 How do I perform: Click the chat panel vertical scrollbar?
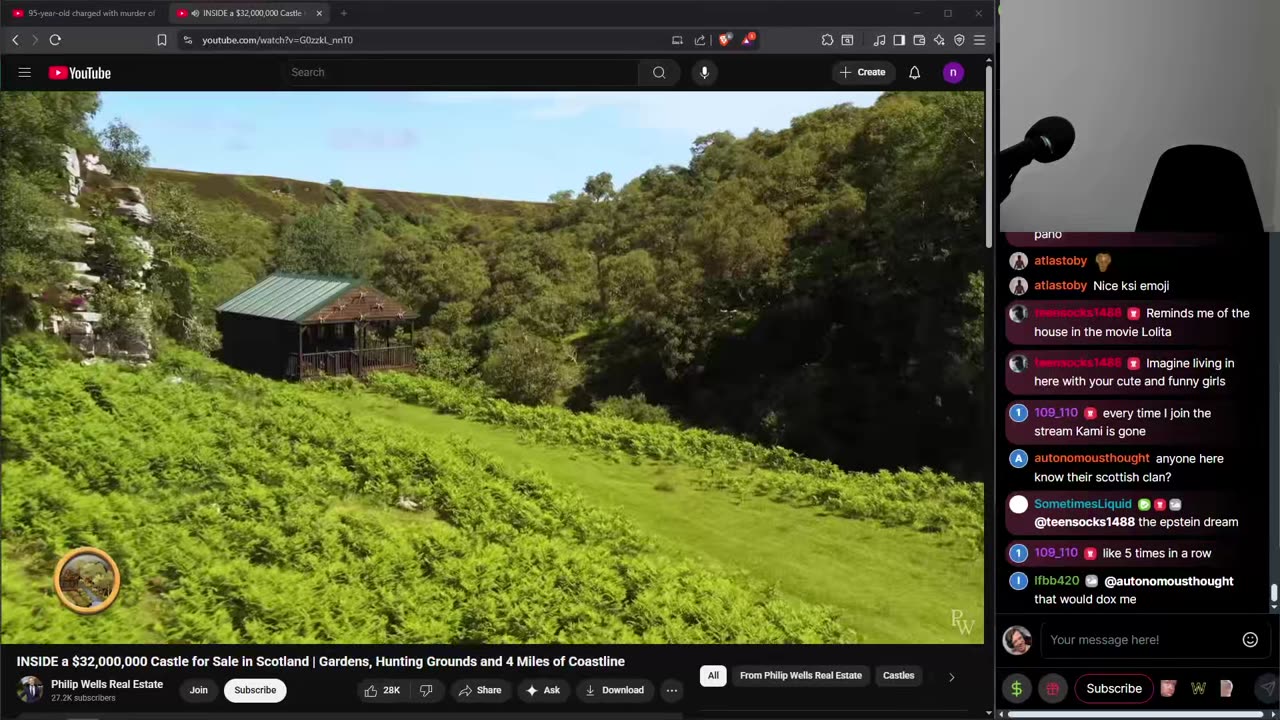pos(1273,594)
